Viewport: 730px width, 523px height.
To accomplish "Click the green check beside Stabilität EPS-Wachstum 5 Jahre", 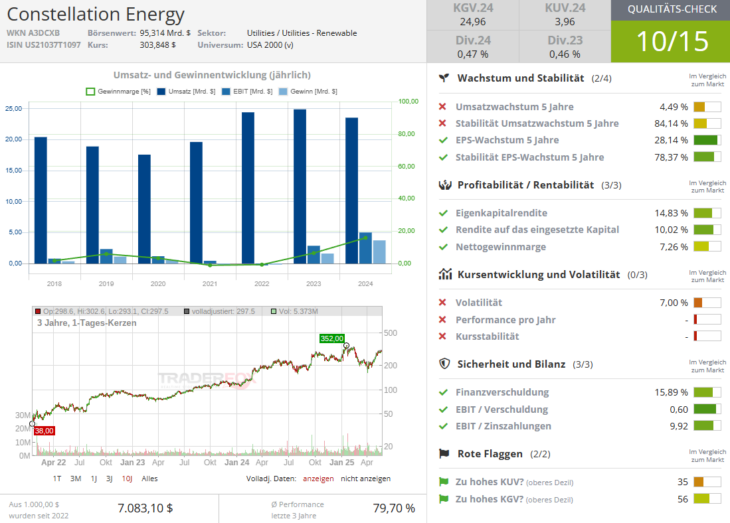I will pyautogui.click(x=443, y=157).
